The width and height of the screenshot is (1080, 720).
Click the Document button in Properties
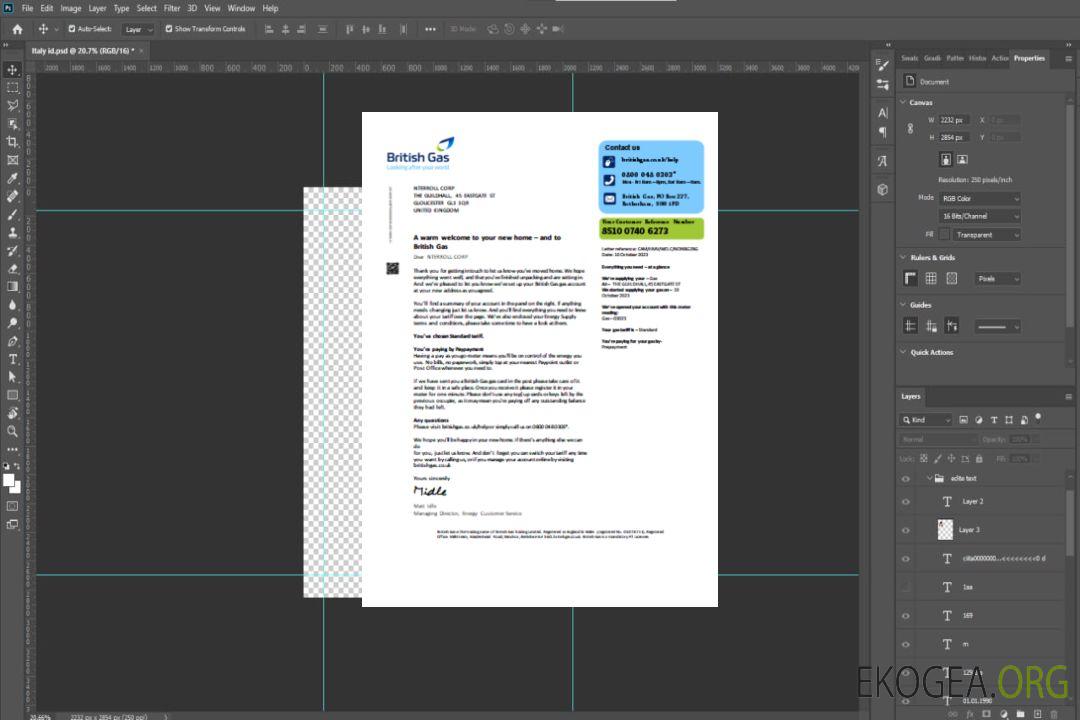point(933,82)
